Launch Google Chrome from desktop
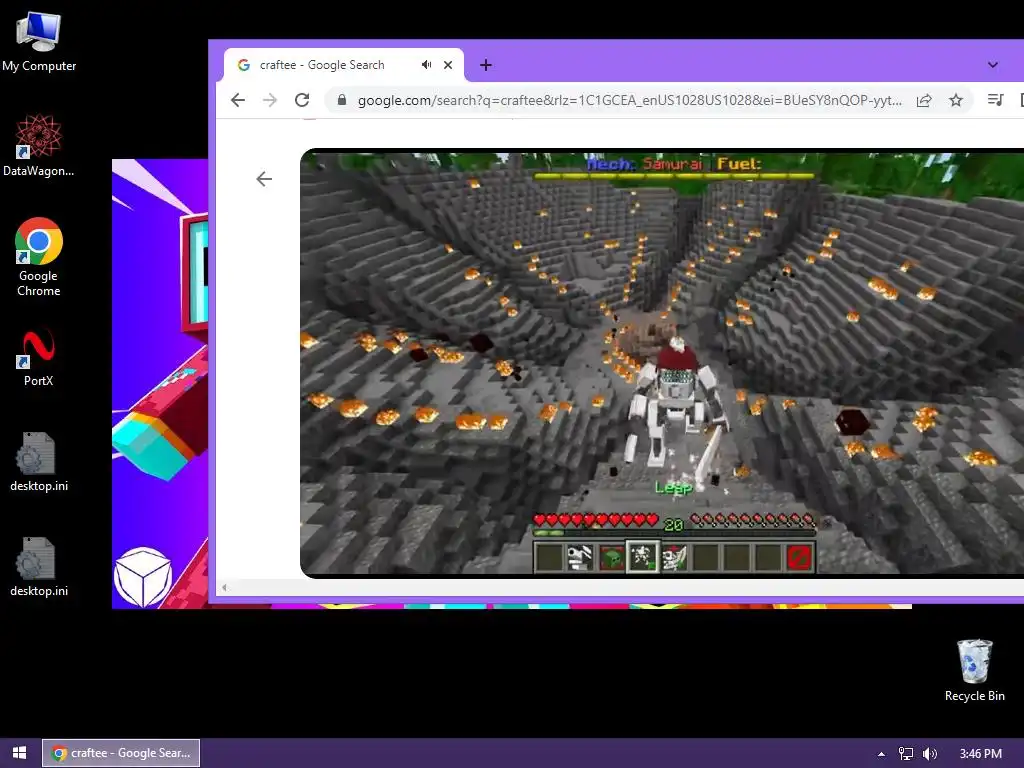The width and height of the screenshot is (1024, 768). click(39, 257)
